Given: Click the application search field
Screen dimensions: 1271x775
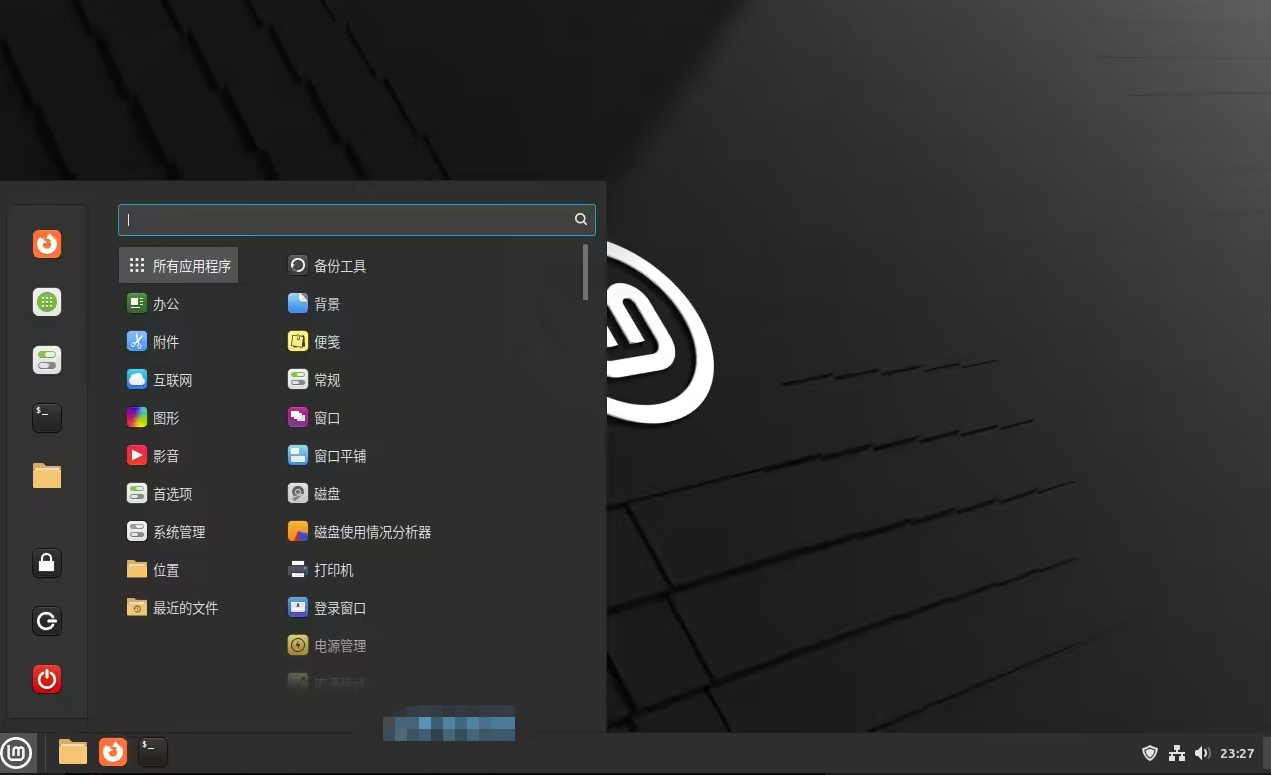Looking at the screenshot, I should pos(357,219).
